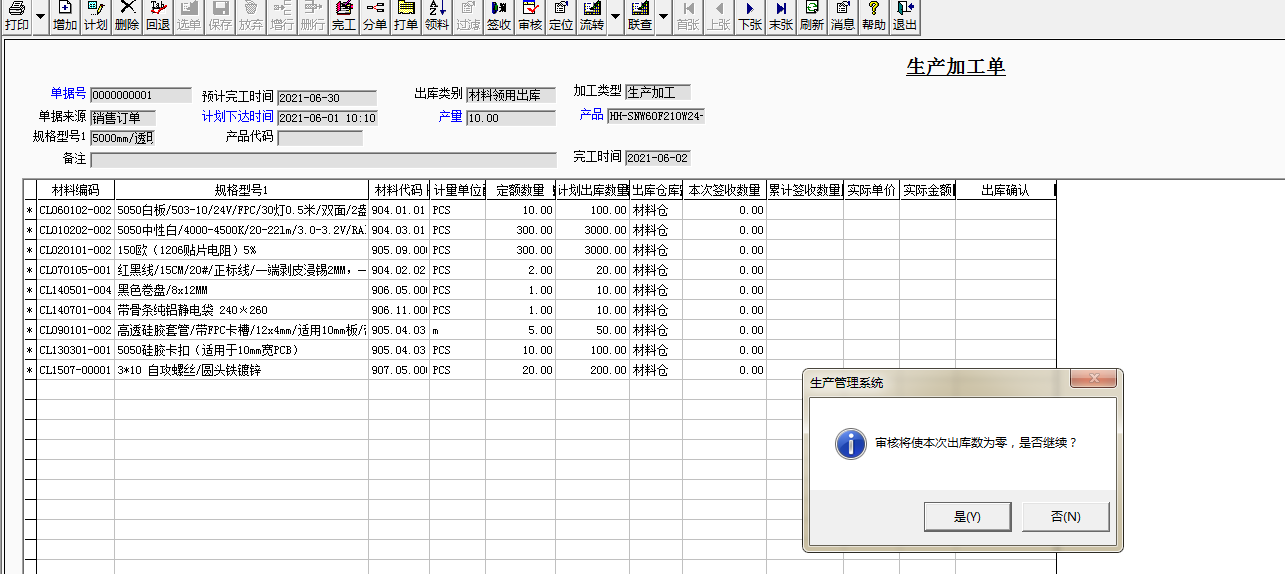The image size is (1285, 574).
Task: Select row CL060102-002 material code
Action: click(75, 210)
